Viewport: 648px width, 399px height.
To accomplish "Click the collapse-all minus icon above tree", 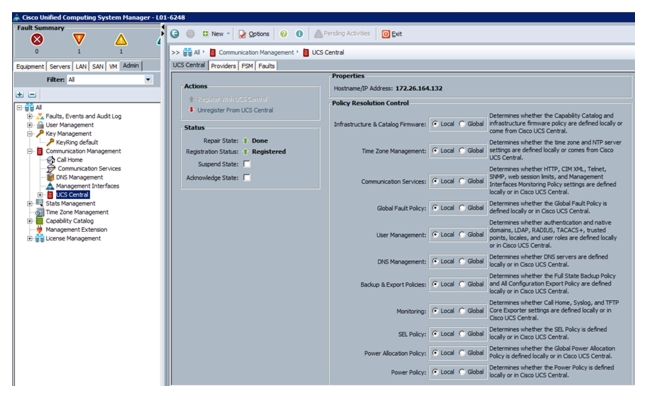I will pos(32,95).
